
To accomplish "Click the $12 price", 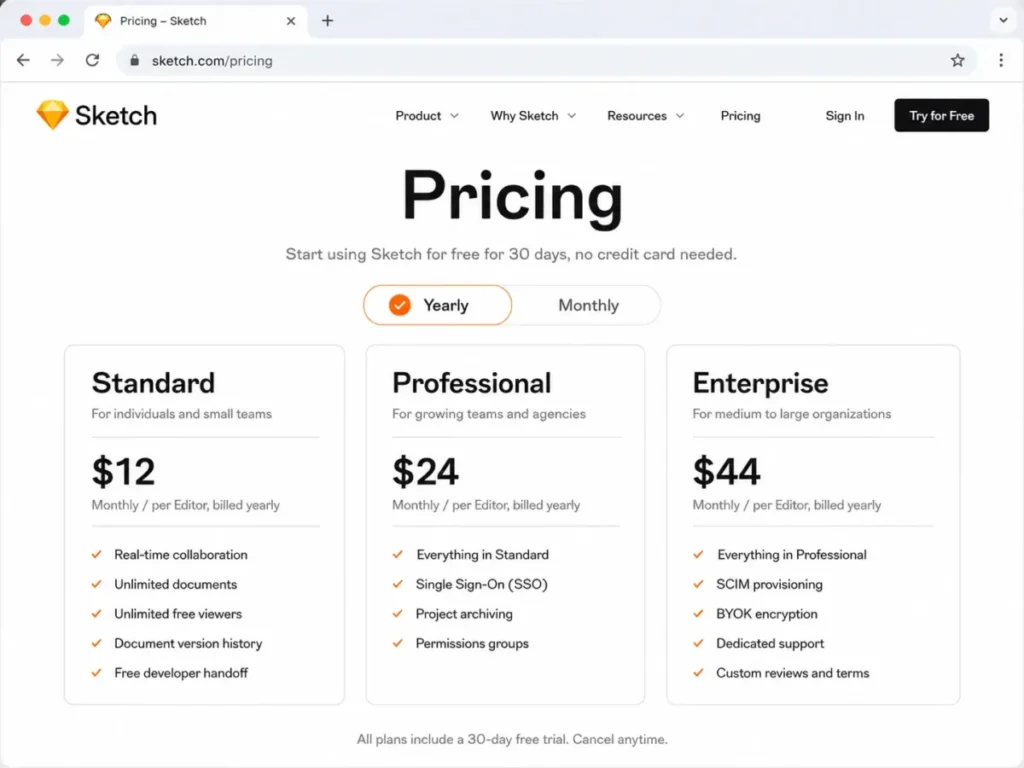I will click(x=123, y=471).
